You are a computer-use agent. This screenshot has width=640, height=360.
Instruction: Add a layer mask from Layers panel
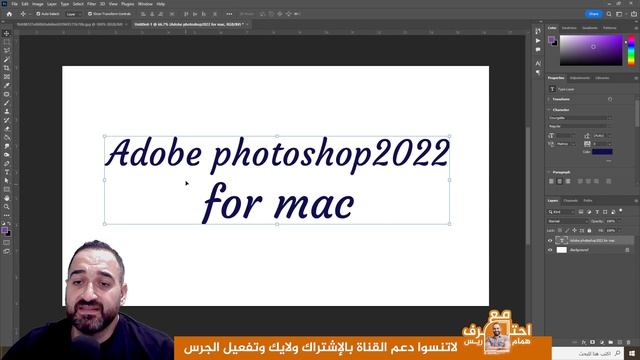pos(593,342)
